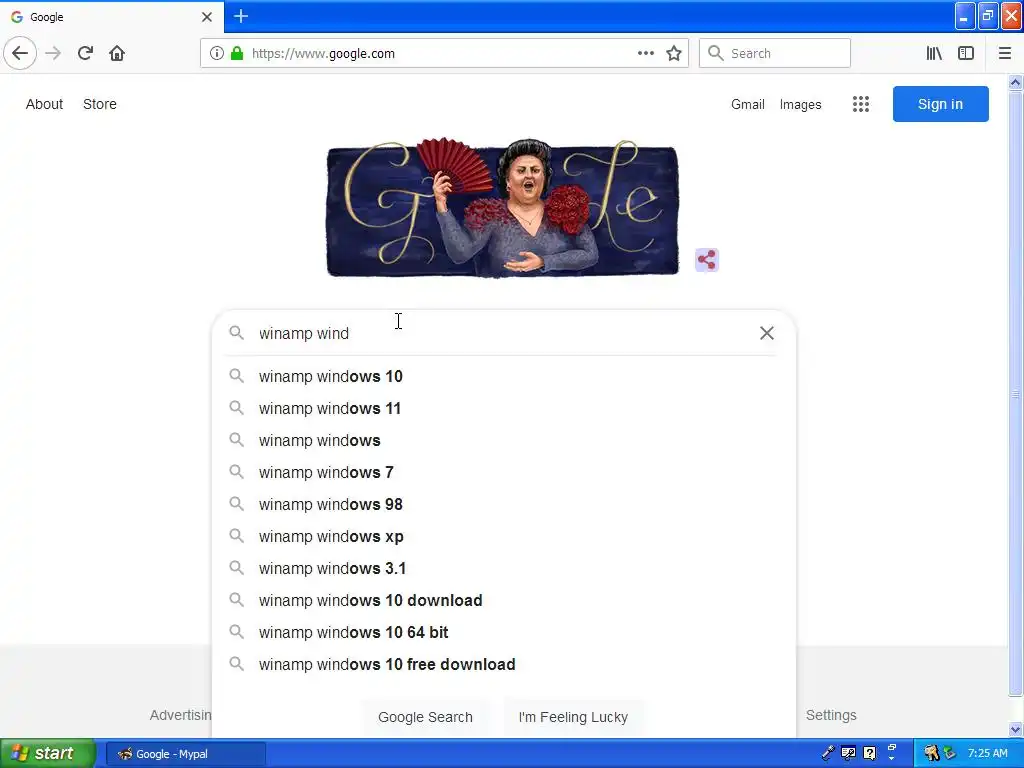1024x768 pixels.
Task: Pick winamp windows 10 free download suggestion
Action: pos(504,664)
